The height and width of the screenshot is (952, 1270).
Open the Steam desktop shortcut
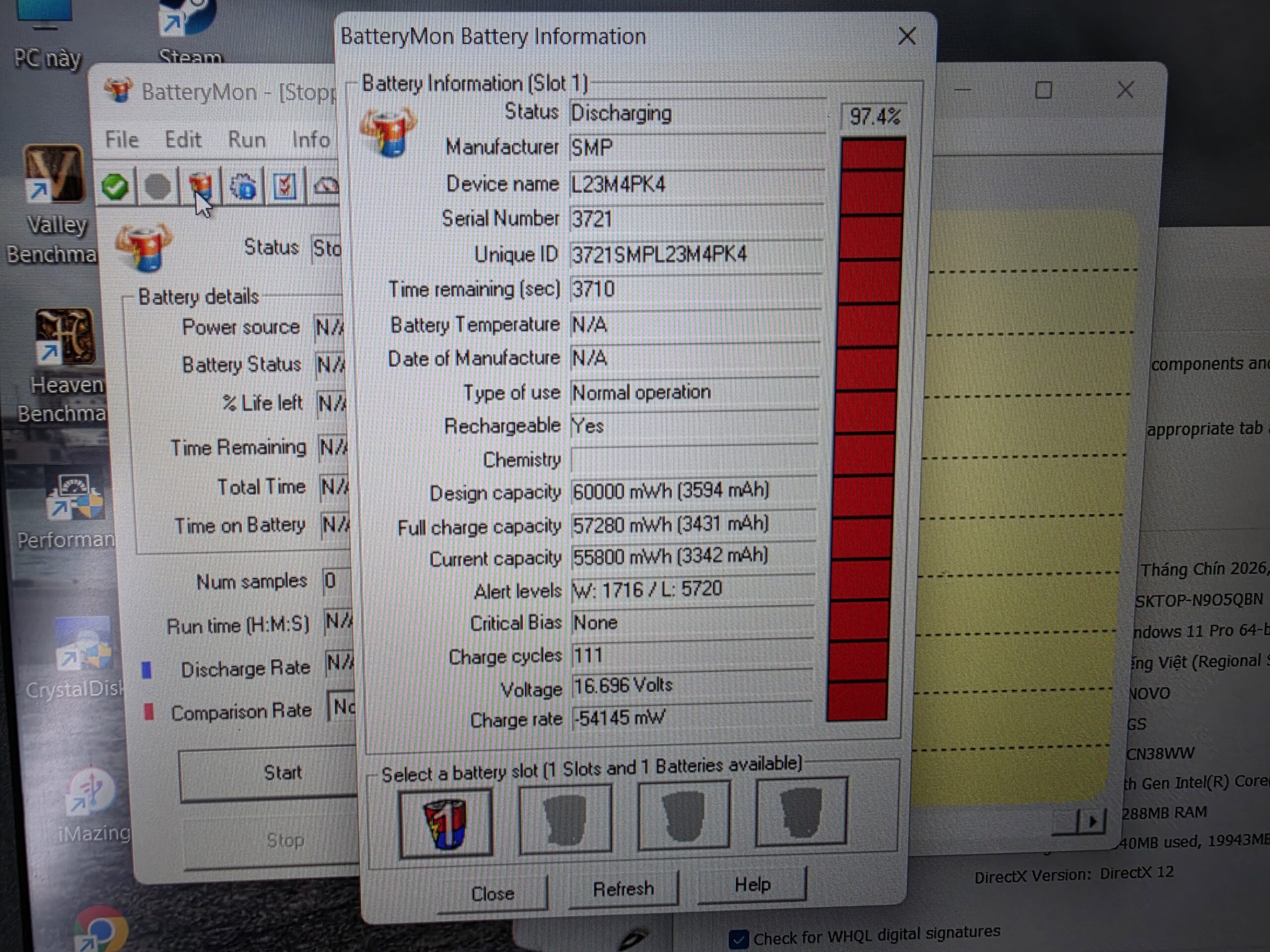point(190,32)
